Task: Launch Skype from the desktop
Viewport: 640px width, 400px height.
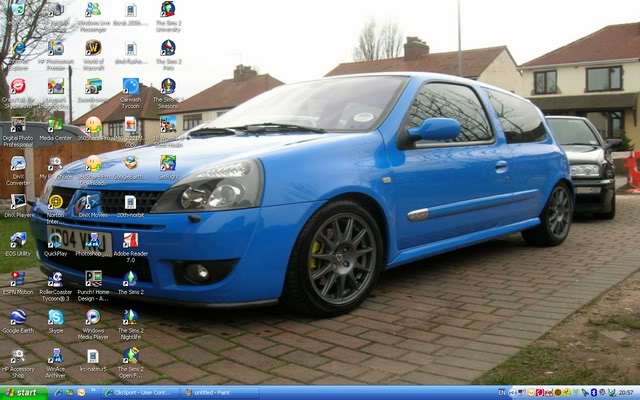Action: [55, 317]
